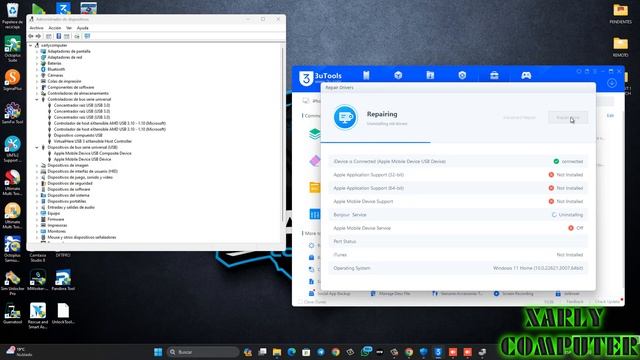This screenshot has width=640, height=360.
Task: Open Sim Unlocker Pro desktop shortcut
Action: click(x=13, y=282)
